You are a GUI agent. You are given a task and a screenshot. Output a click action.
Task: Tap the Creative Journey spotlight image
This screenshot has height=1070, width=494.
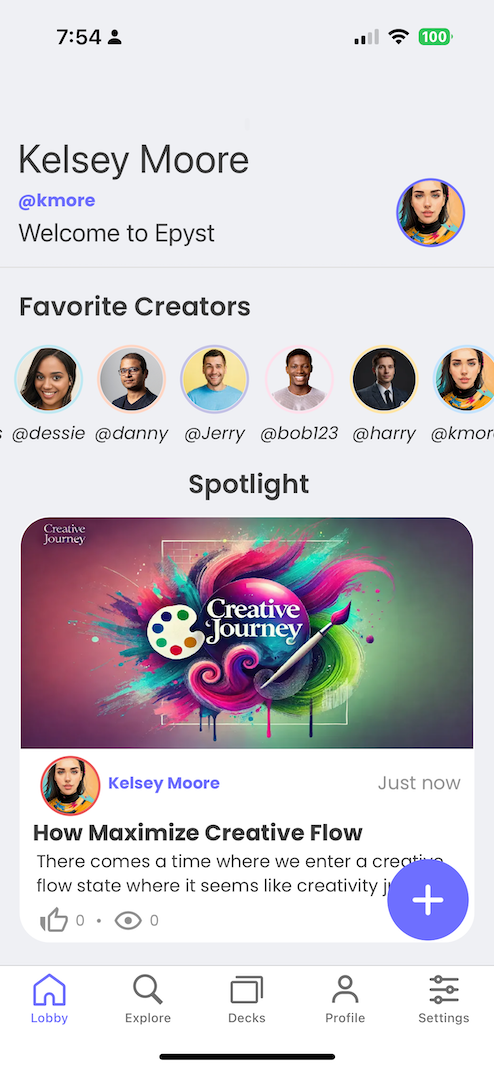click(247, 633)
